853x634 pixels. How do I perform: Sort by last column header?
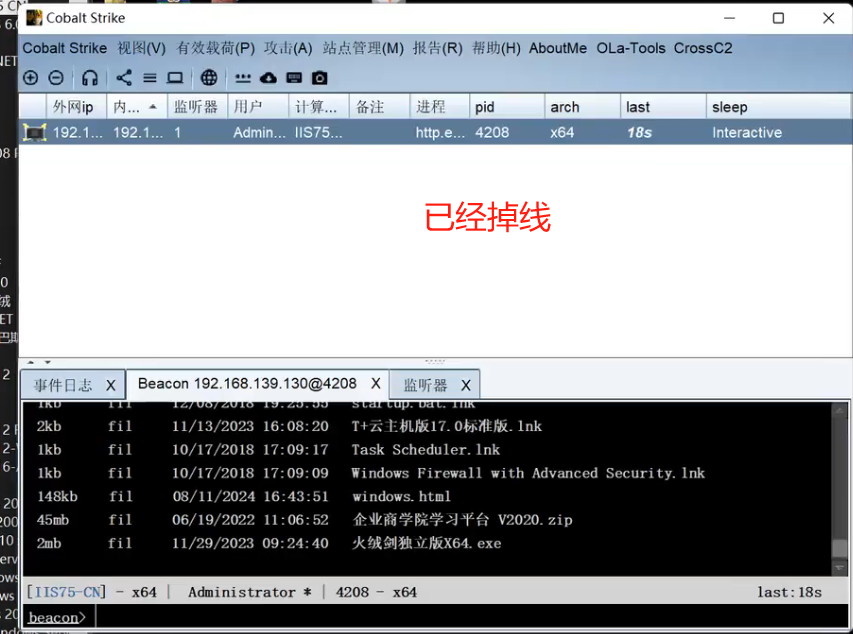click(x=663, y=107)
